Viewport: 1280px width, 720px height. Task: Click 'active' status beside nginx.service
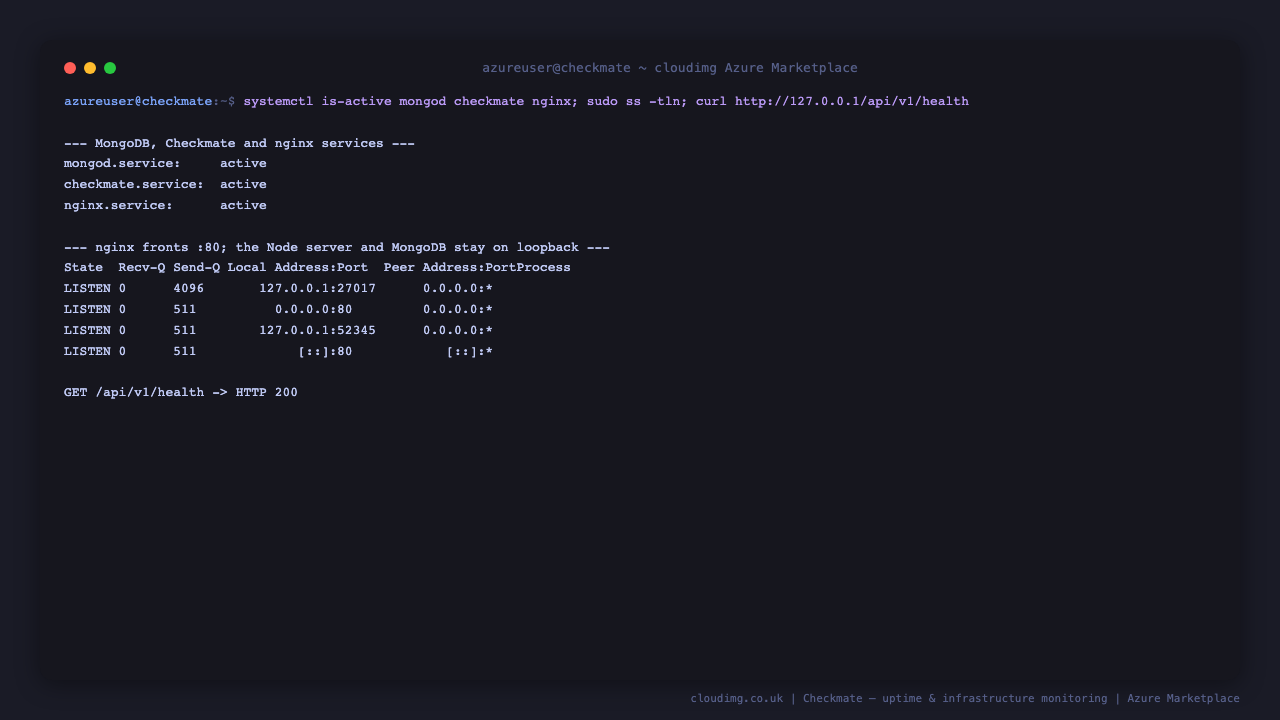pos(243,205)
